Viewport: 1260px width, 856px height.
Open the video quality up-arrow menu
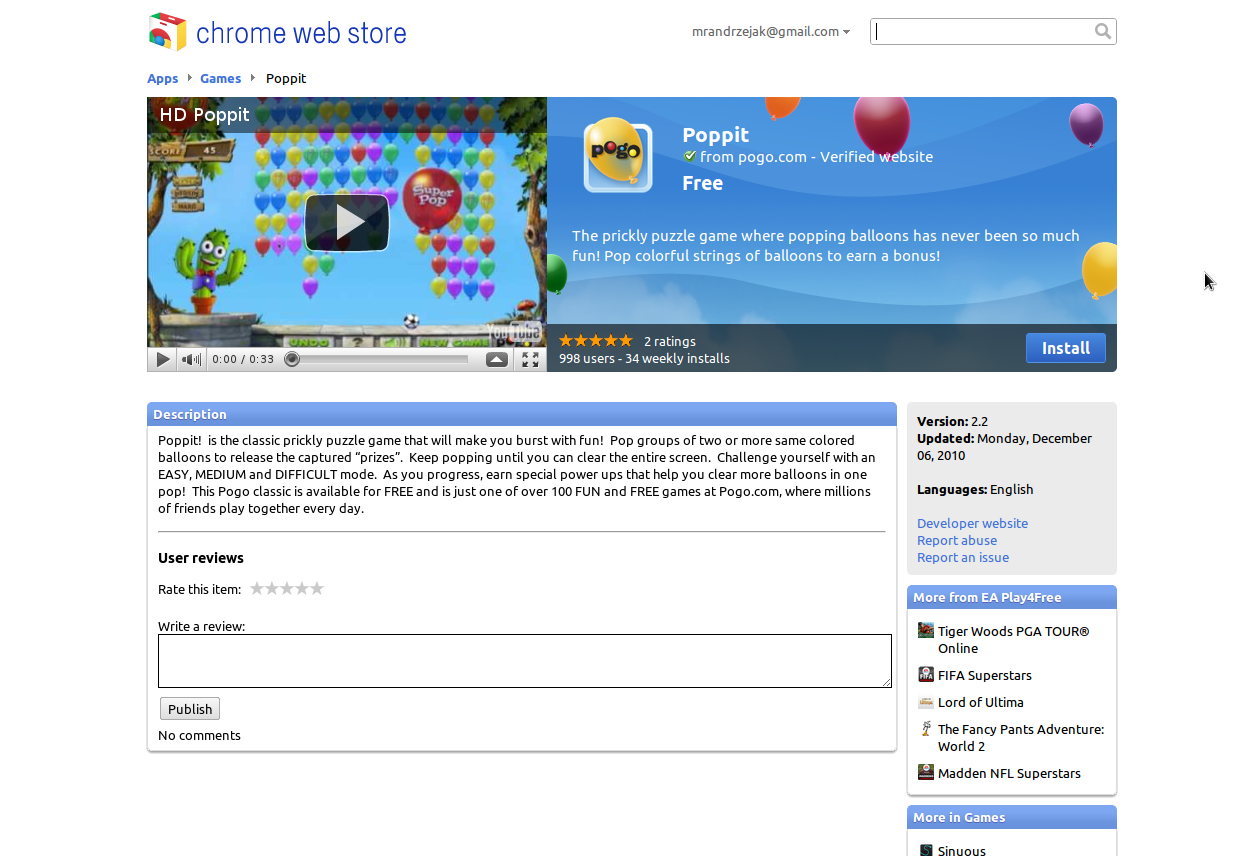497,359
